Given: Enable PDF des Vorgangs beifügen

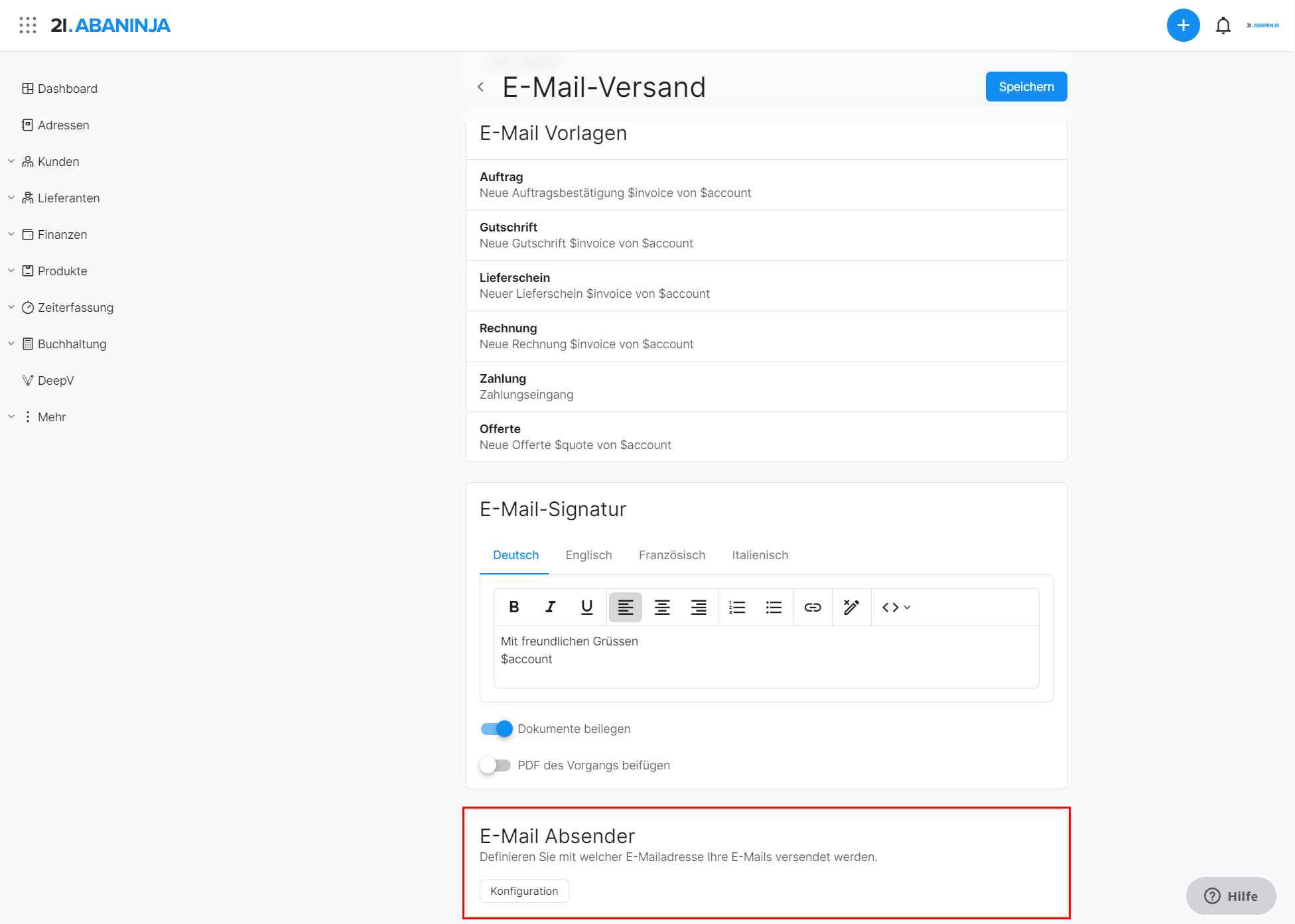Looking at the screenshot, I should tap(496, 765).
